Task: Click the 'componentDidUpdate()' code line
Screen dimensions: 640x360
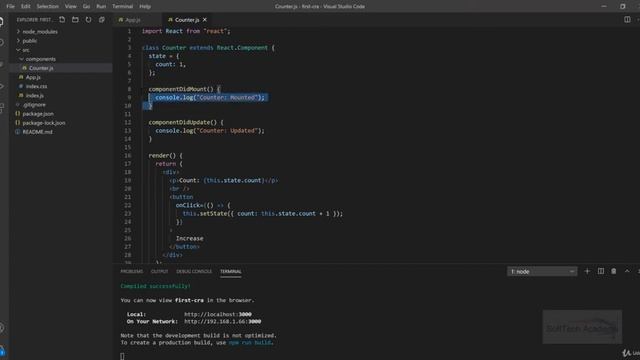Action: pyautogui.click(x=186, y=122)
